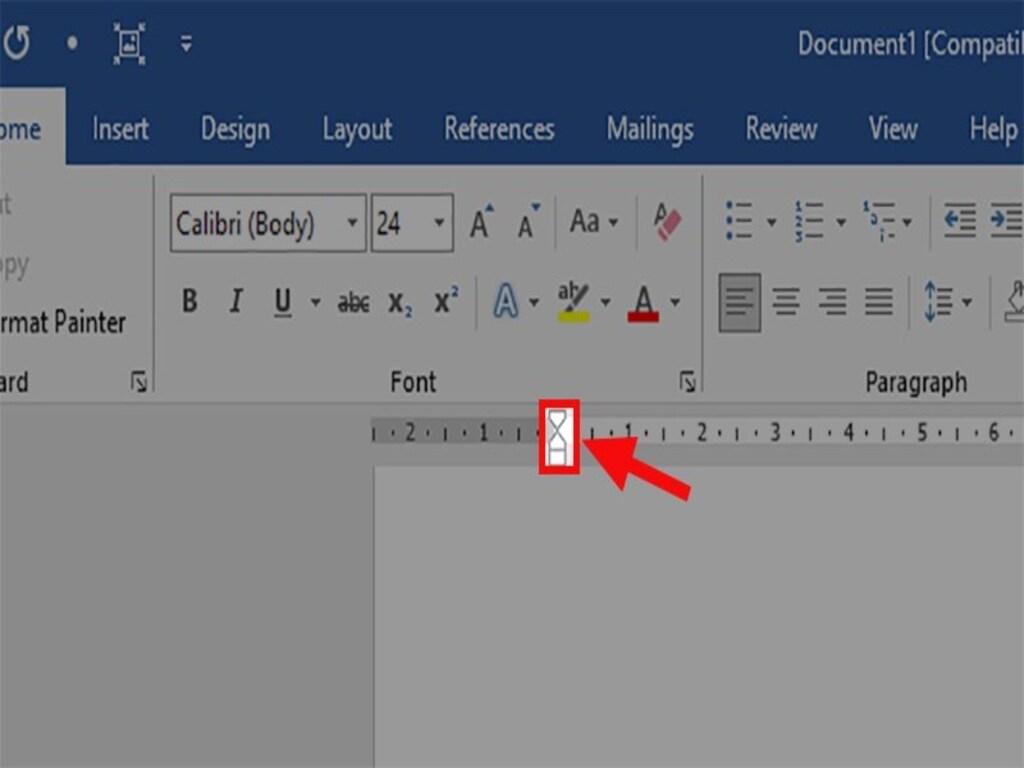Click the Text Effects glowing A icon

click(506, 301)
